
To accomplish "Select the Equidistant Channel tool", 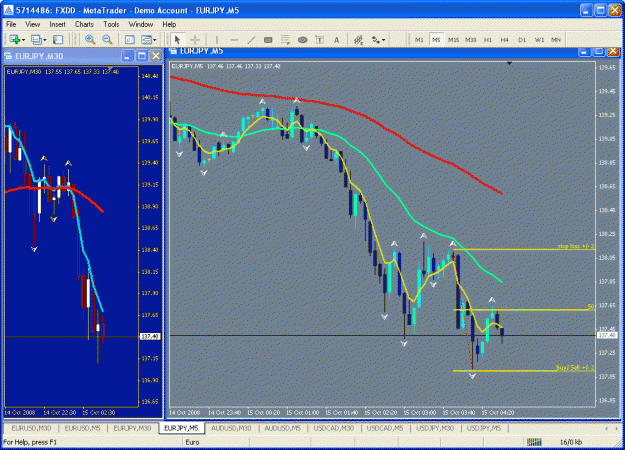I will 285,39.
